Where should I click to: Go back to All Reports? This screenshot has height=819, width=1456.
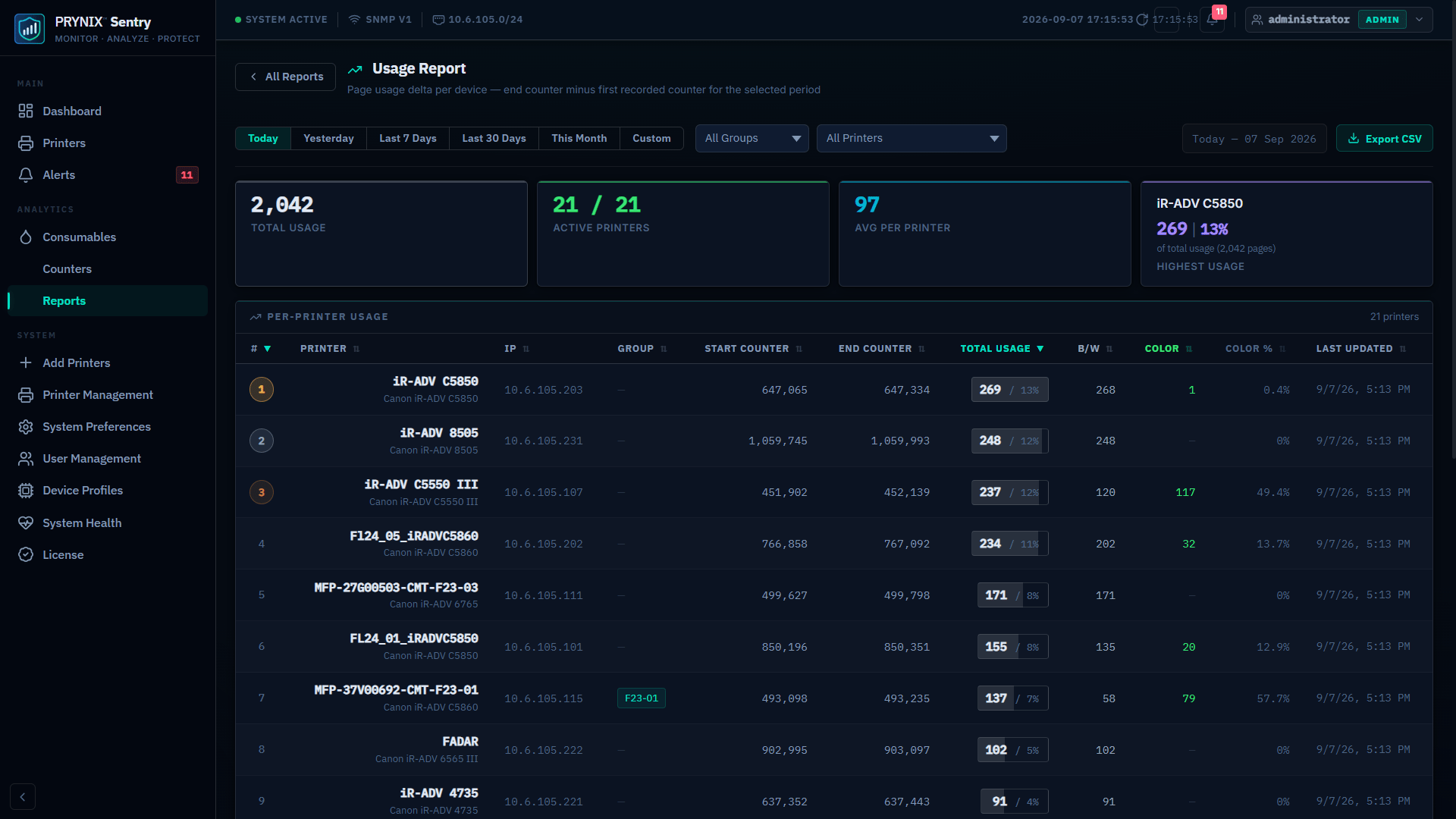tap(285, 77)
